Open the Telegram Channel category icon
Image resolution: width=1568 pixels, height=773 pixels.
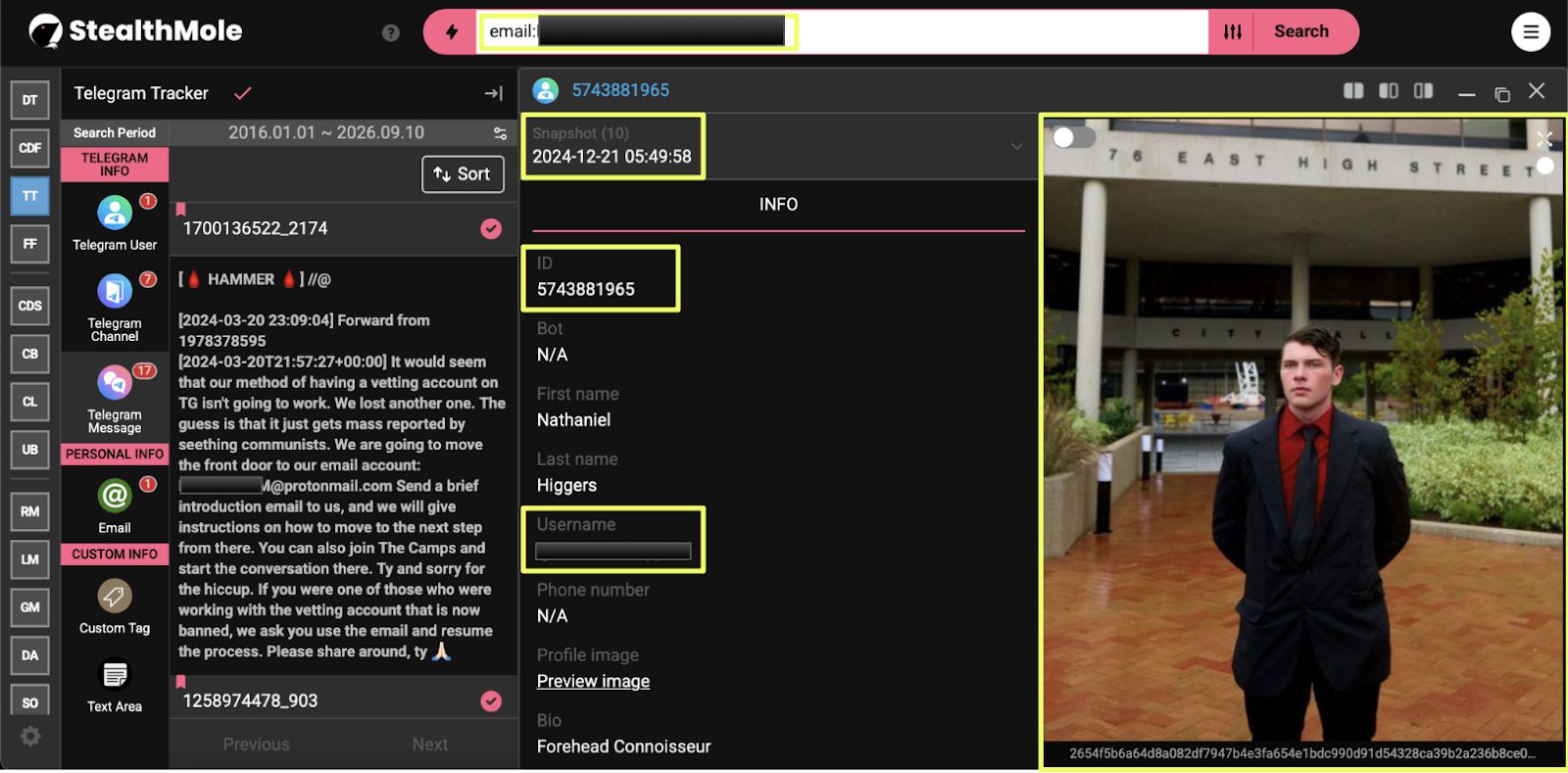coord(115,291)
